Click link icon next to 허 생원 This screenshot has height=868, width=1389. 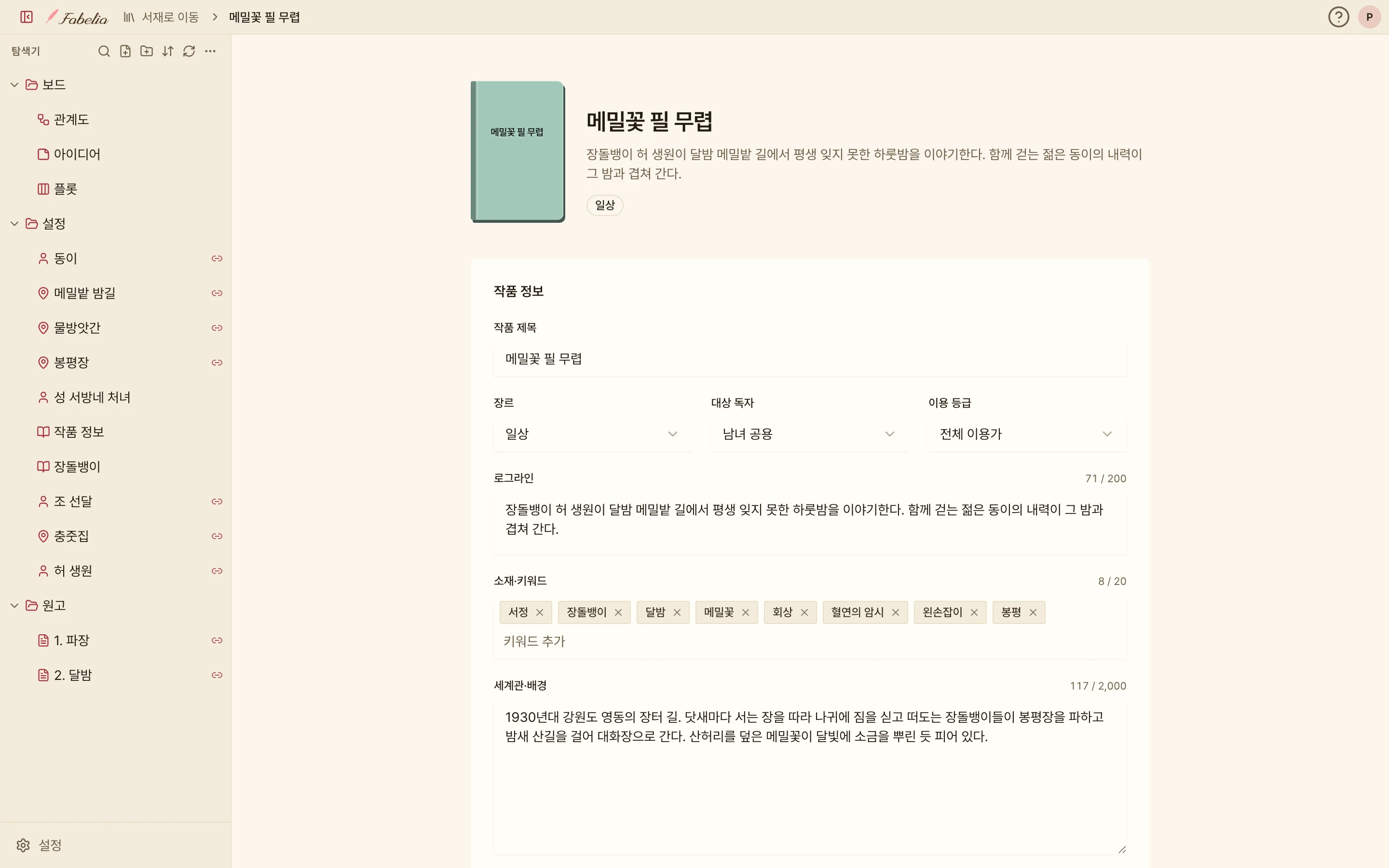pyautogui.click(x=217, y=571)
